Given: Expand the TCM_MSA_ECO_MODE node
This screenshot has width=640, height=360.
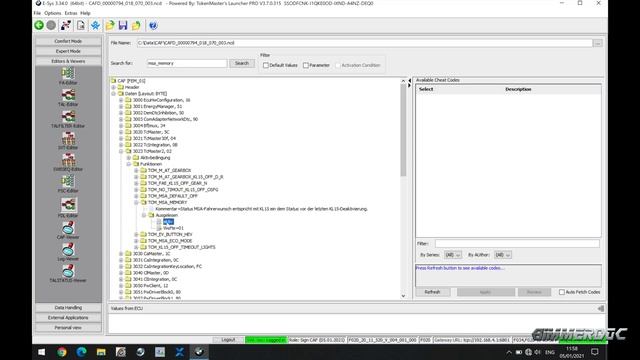Looking at the screenshot, I should pos(136,241).
